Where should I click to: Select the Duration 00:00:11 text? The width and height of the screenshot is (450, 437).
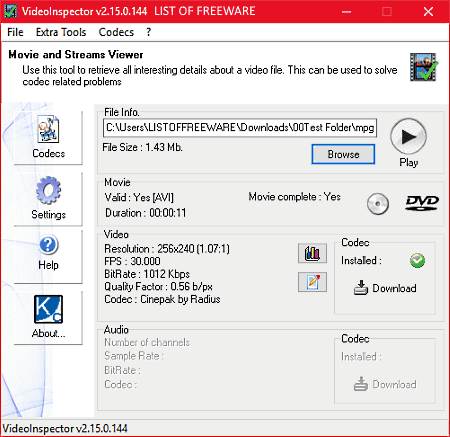146,213
